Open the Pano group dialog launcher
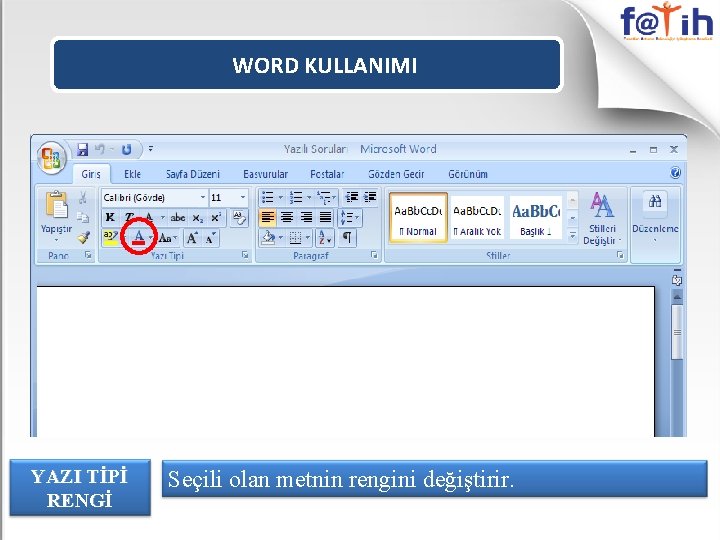 pyautogui.click(x=88, y=255)
